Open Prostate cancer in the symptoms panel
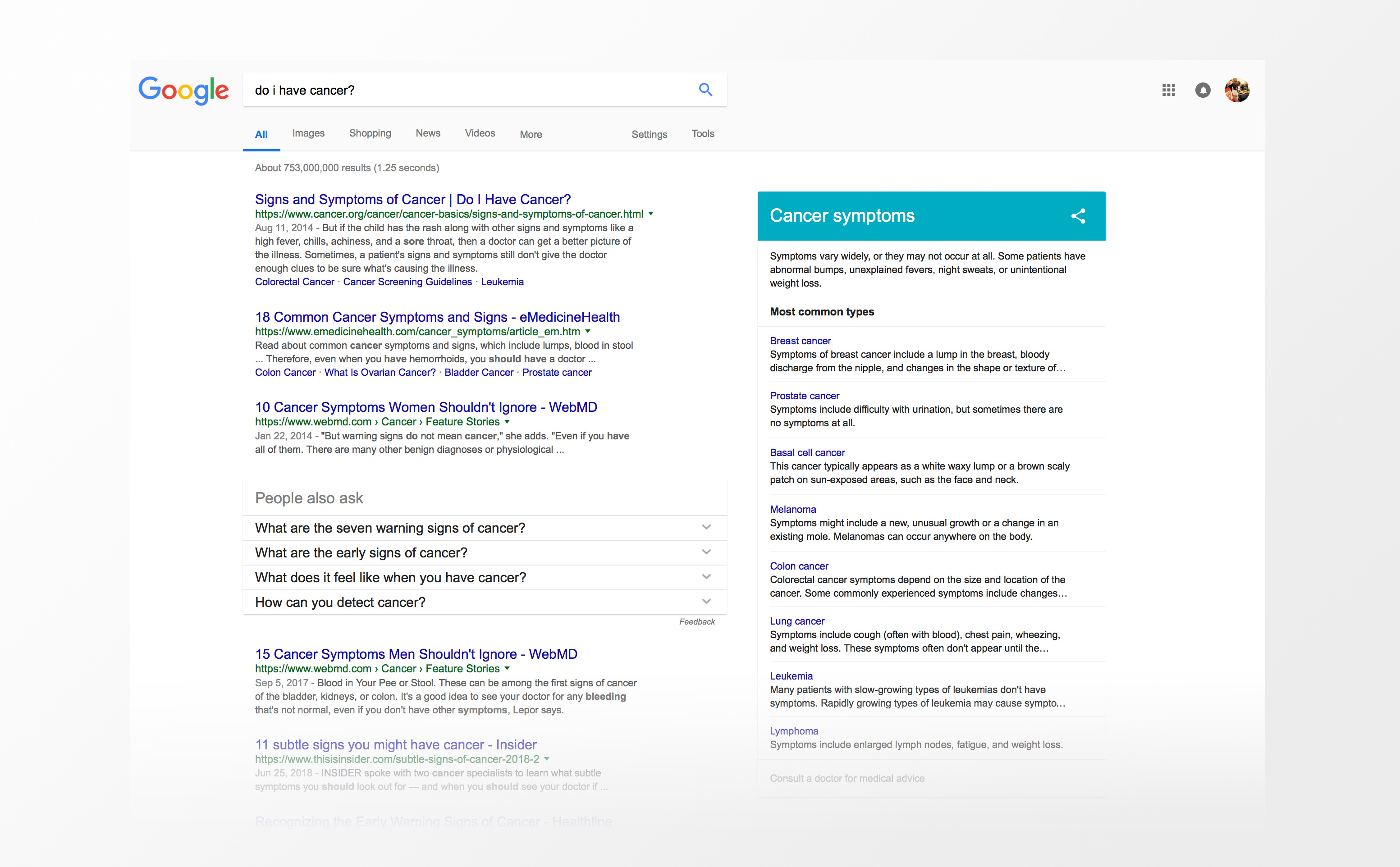 click(804, 396)
